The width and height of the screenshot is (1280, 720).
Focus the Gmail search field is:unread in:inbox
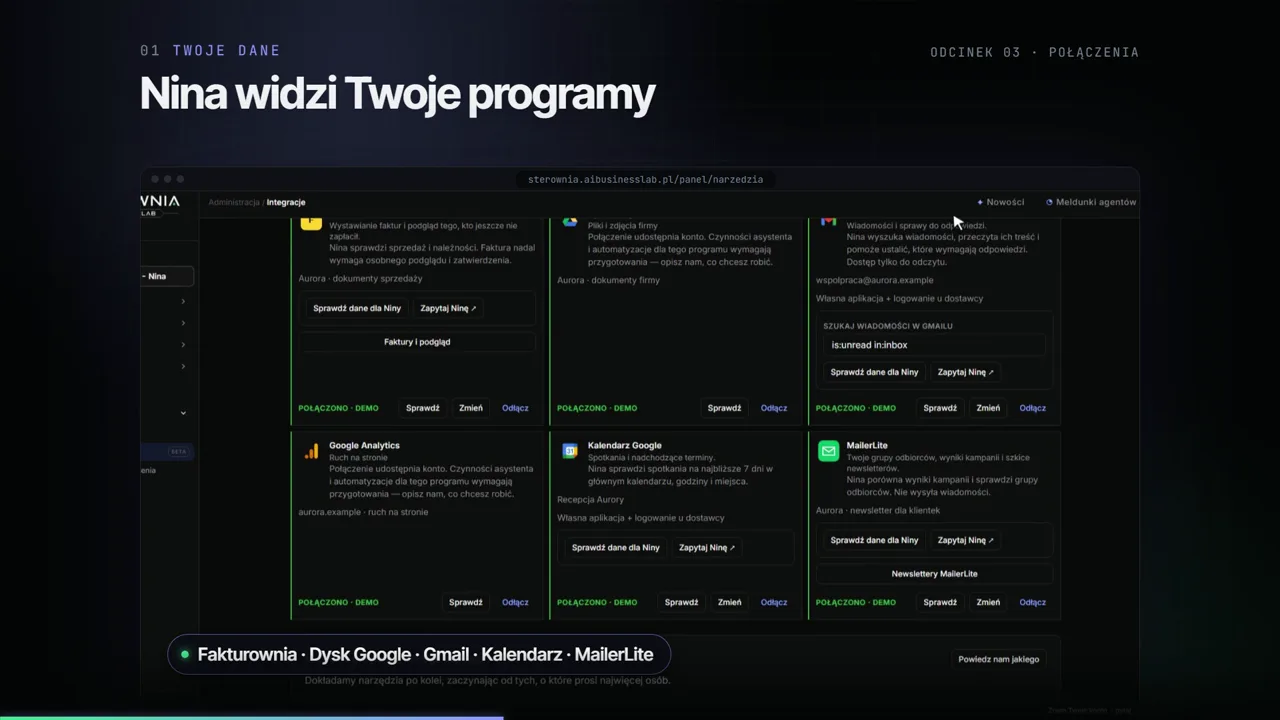click(x=935, y=345)
